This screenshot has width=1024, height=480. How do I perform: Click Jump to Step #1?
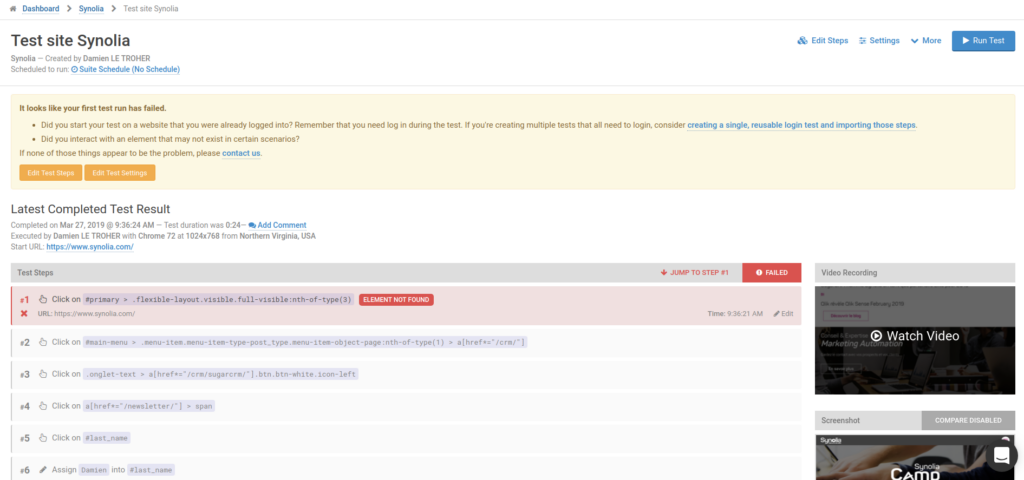pyautogui.click(x=694, y=273)
